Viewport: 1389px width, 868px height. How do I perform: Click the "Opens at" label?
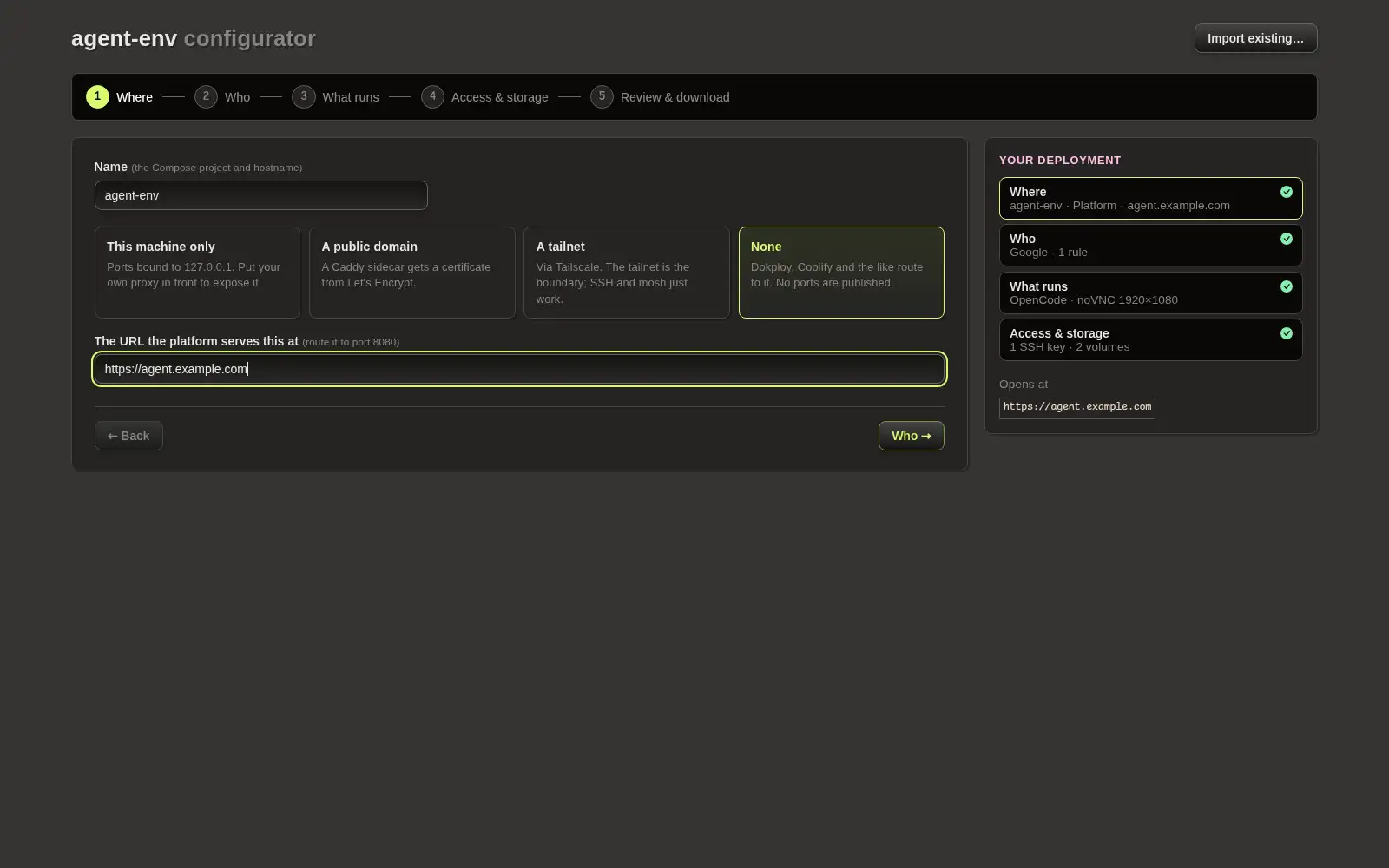pos(1024,385)
